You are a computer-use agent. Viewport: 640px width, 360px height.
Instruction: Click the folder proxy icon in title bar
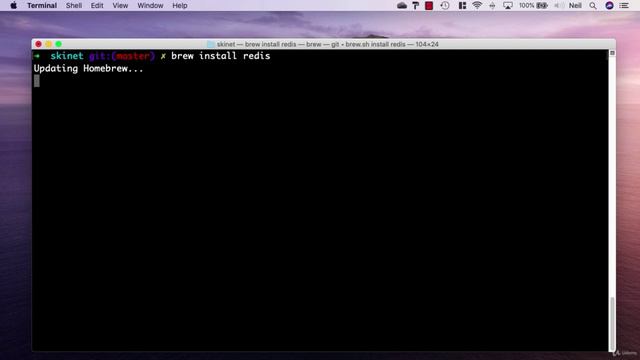pyautogui.click(x=211, y=44)
